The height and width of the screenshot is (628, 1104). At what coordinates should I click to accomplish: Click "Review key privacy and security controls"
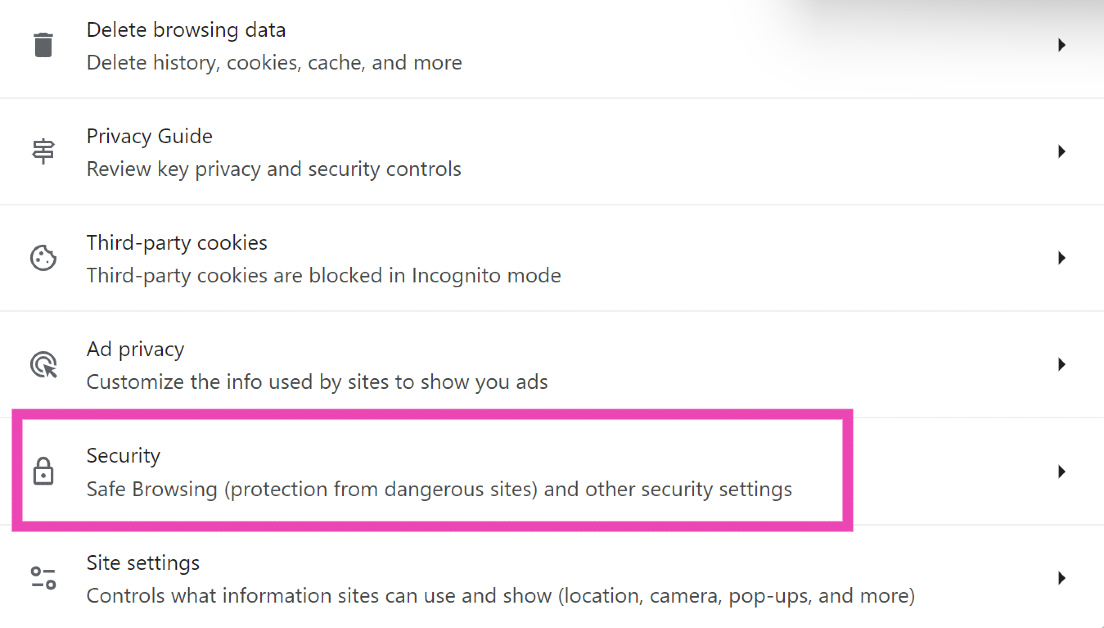point(274,169)
